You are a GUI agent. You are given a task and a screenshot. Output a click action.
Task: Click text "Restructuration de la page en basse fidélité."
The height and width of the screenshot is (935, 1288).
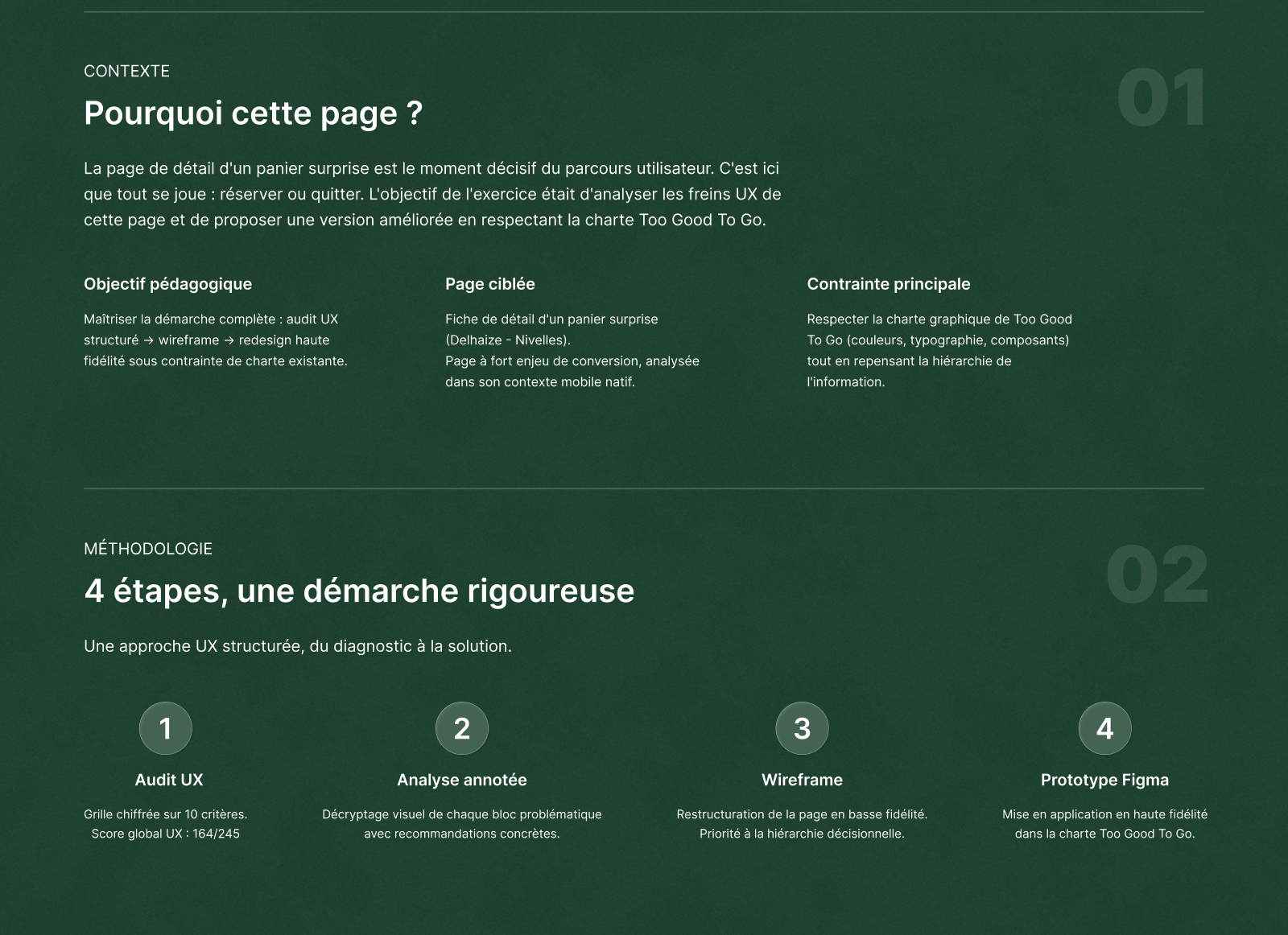tap(802, 814)
